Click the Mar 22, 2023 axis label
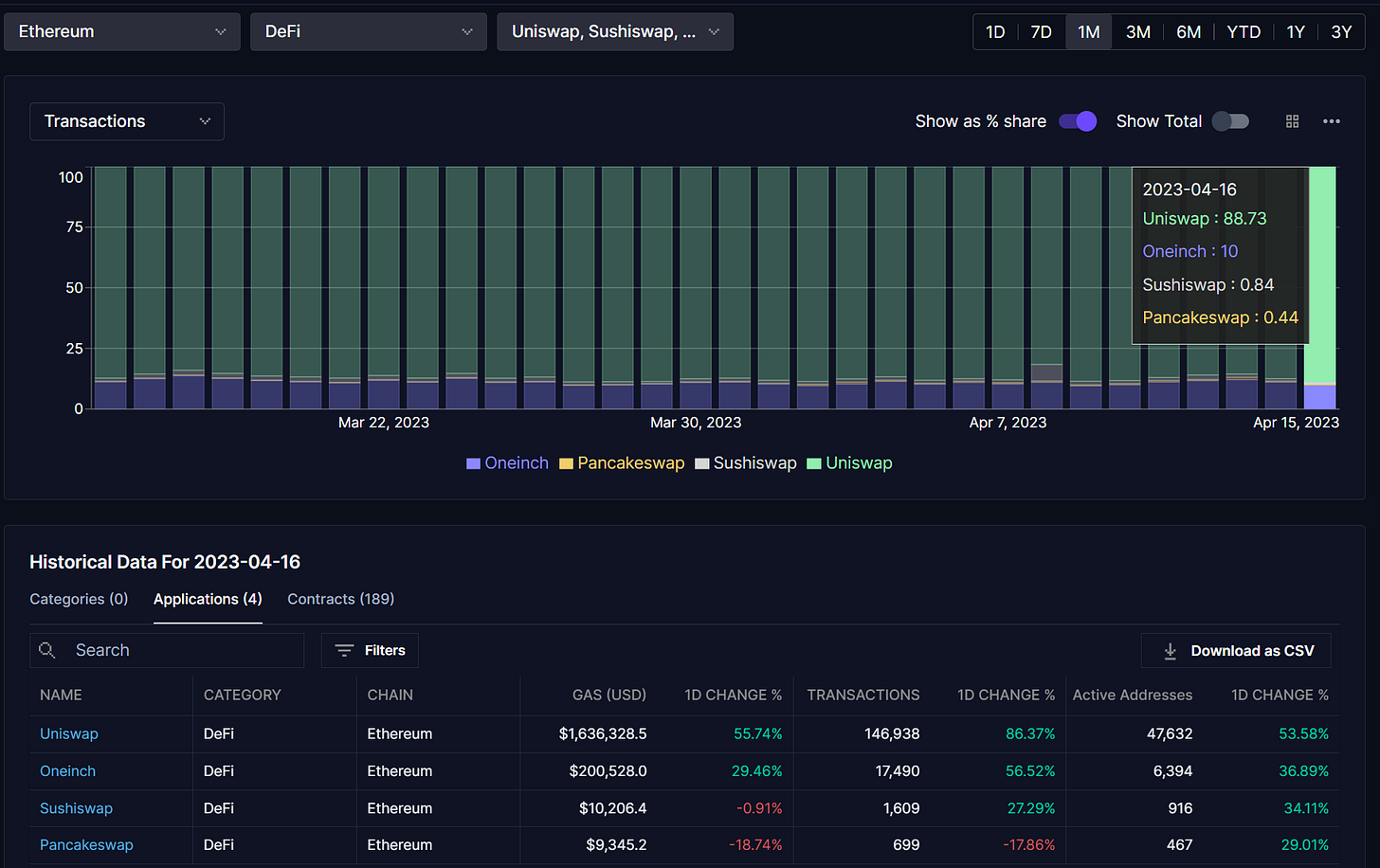Screen dimensions: 1380x868 pyautogui.click(x=384, y=423)
